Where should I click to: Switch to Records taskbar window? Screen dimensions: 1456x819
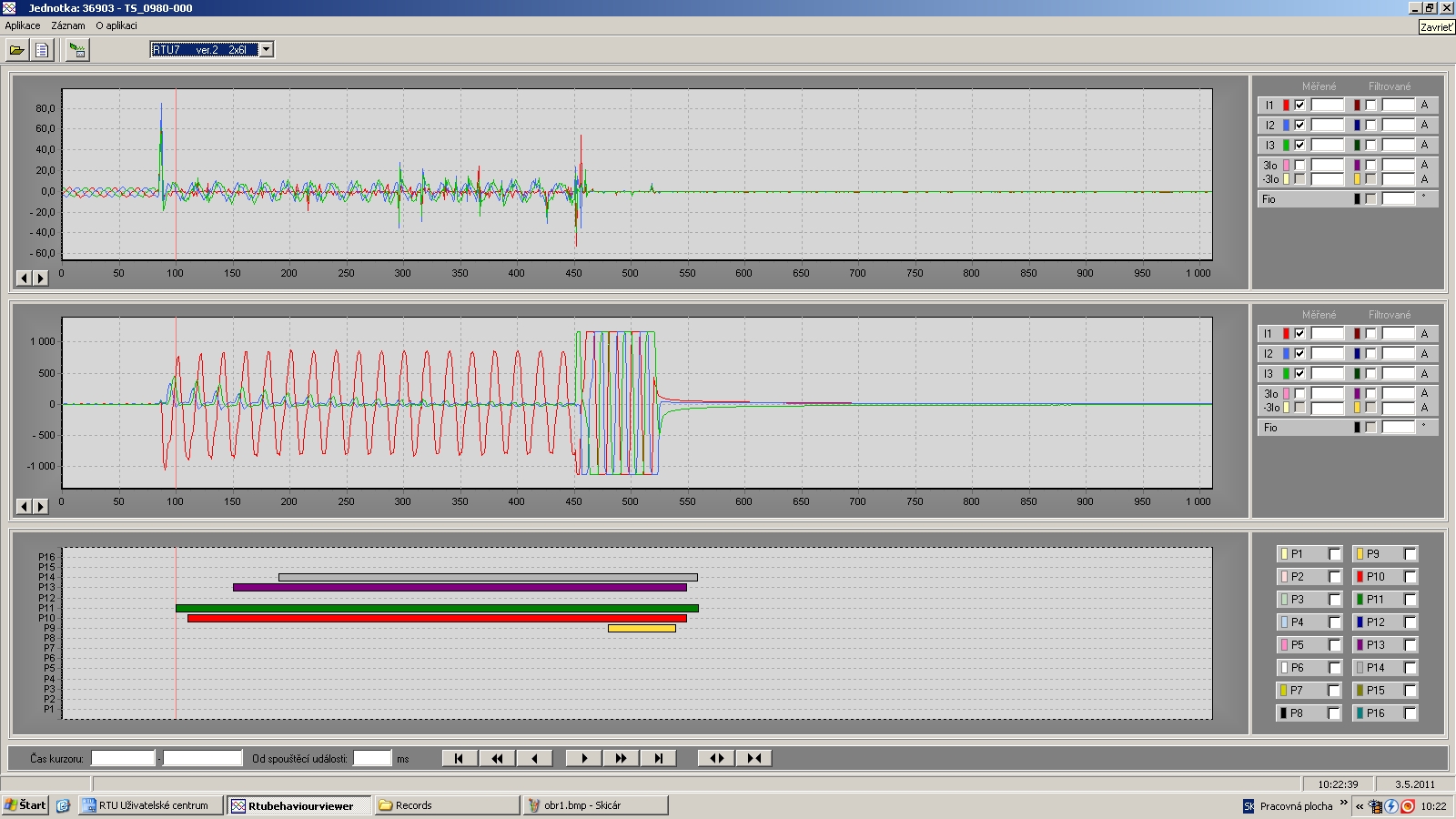pyautogui.click(x=446, y=805)
